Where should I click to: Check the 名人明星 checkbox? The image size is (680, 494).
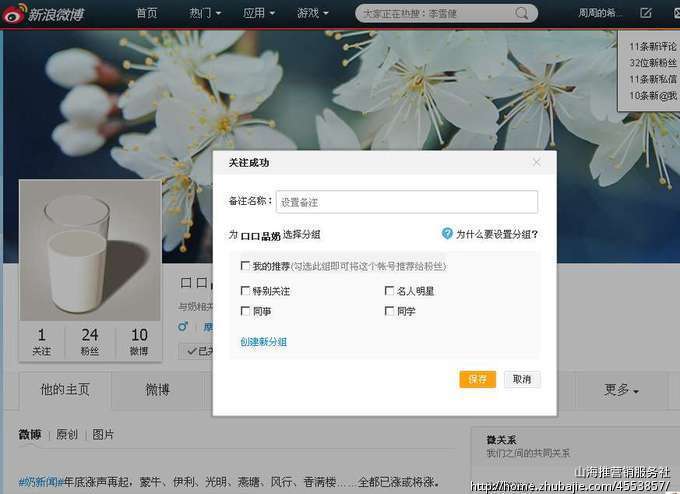click(x=389, y=290)
